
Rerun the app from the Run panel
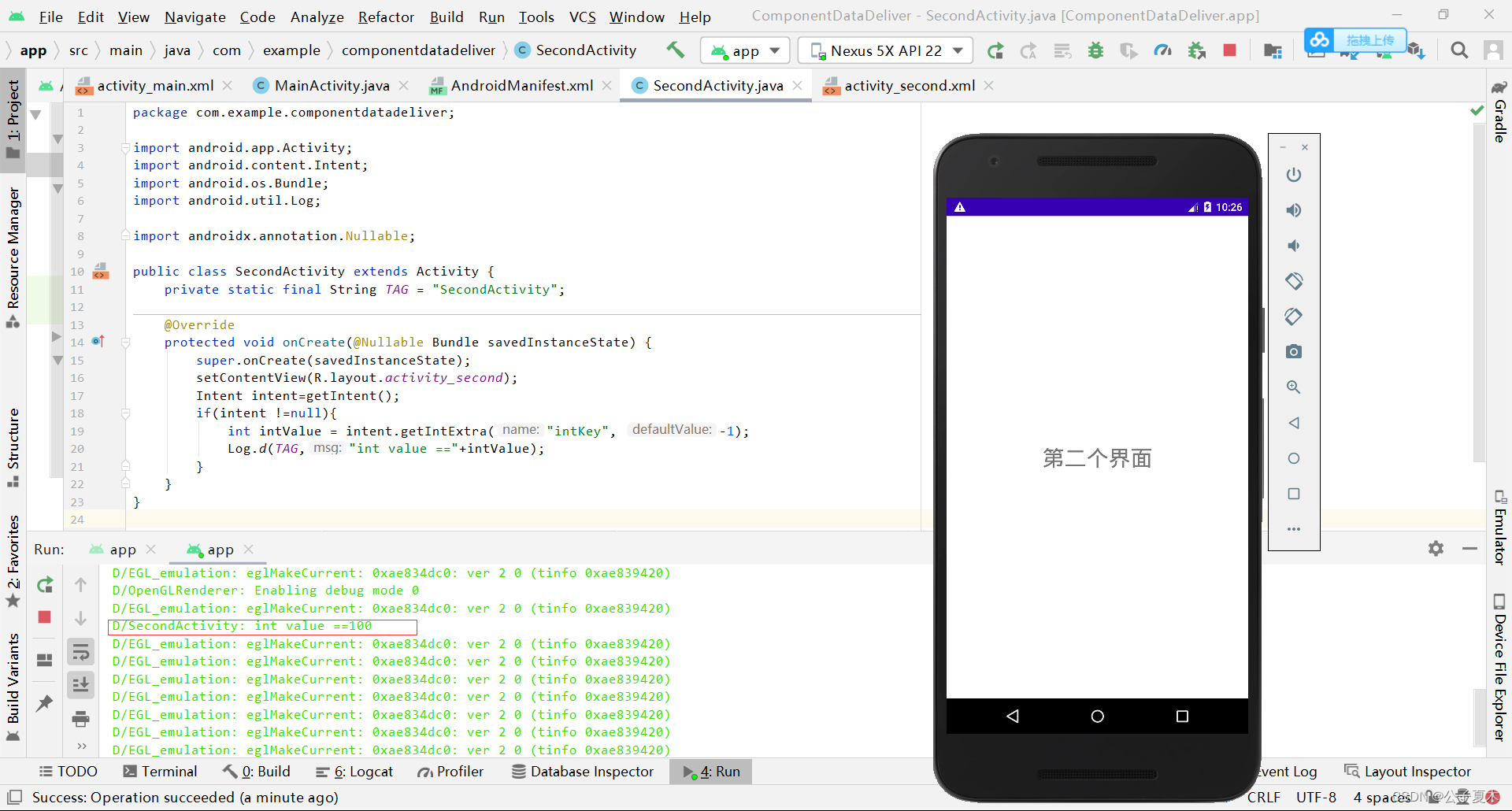(44, 585)
